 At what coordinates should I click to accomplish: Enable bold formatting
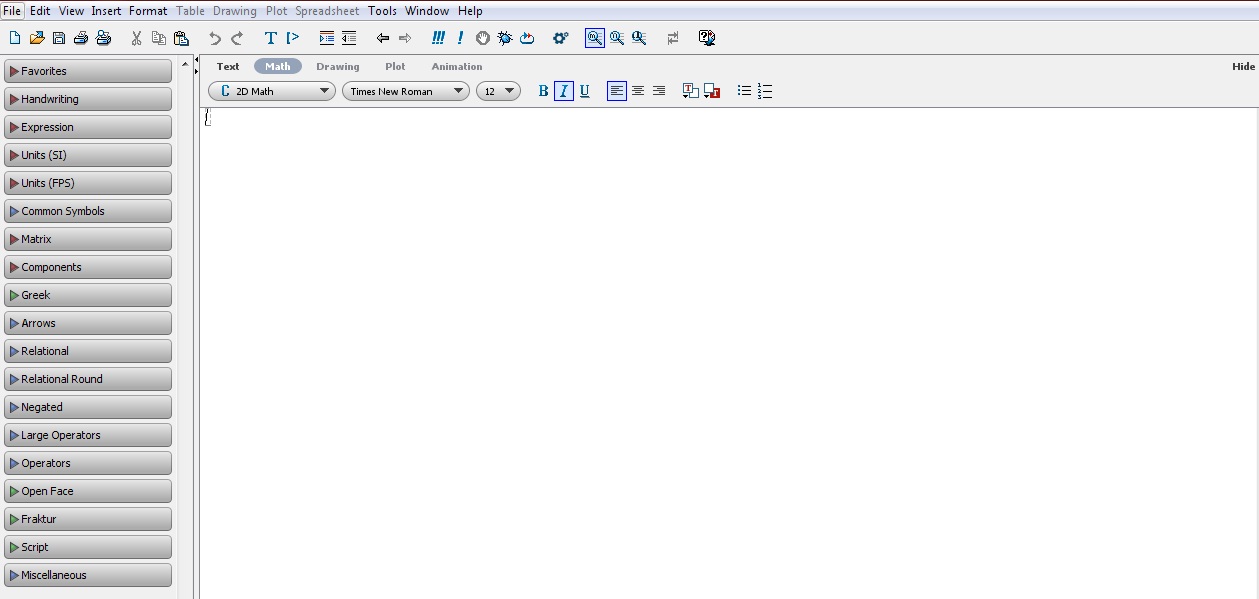tap(542, 91)
